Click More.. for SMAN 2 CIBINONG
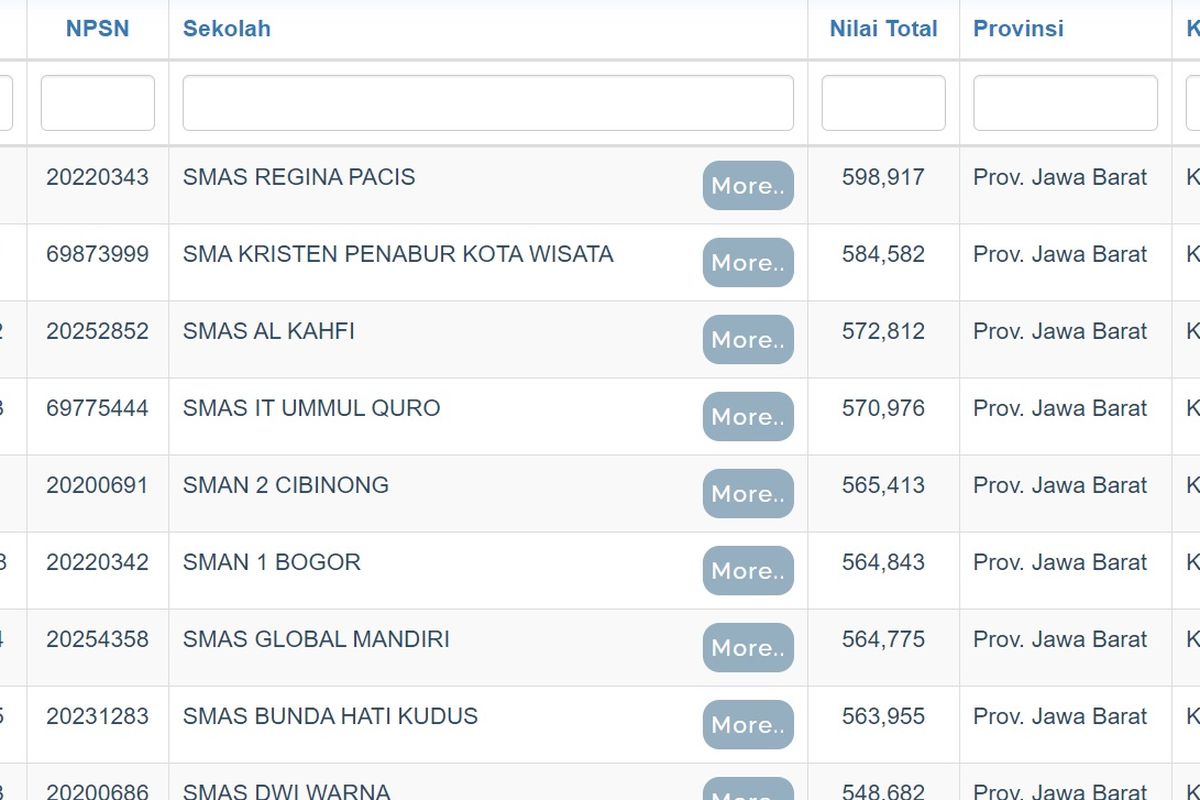 pyautogui.click(x=748, y=493)
